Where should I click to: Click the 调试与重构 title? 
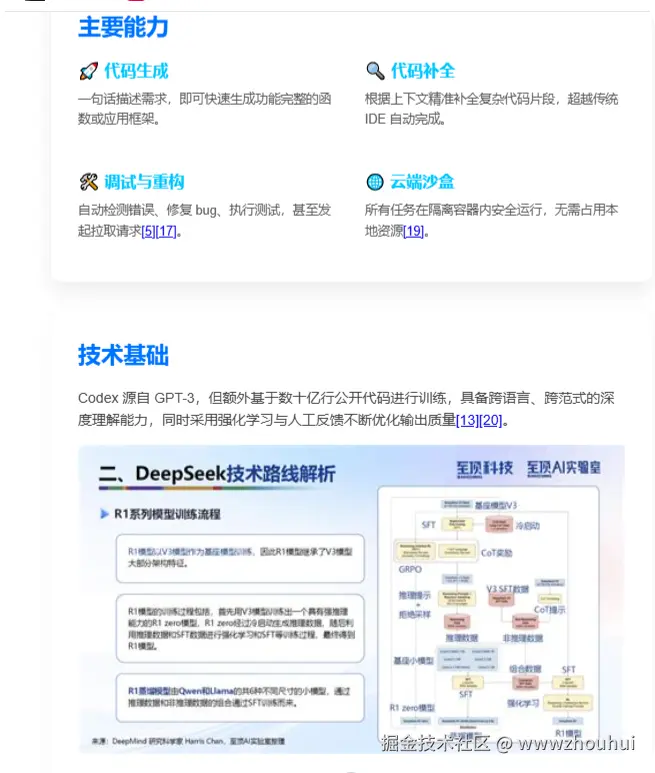click(144, 182)
